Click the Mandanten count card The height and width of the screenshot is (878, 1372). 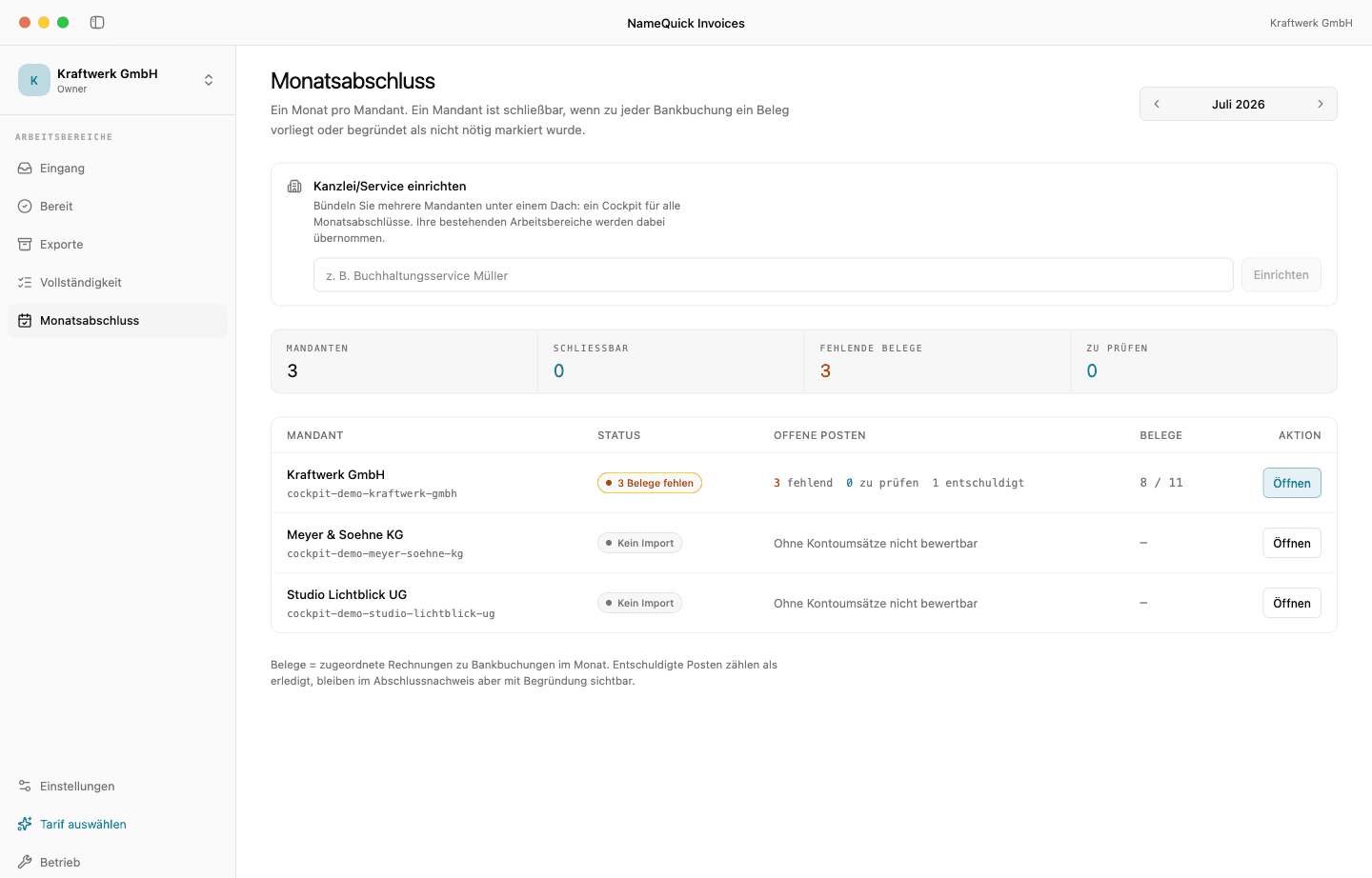[x=405, y=362]
